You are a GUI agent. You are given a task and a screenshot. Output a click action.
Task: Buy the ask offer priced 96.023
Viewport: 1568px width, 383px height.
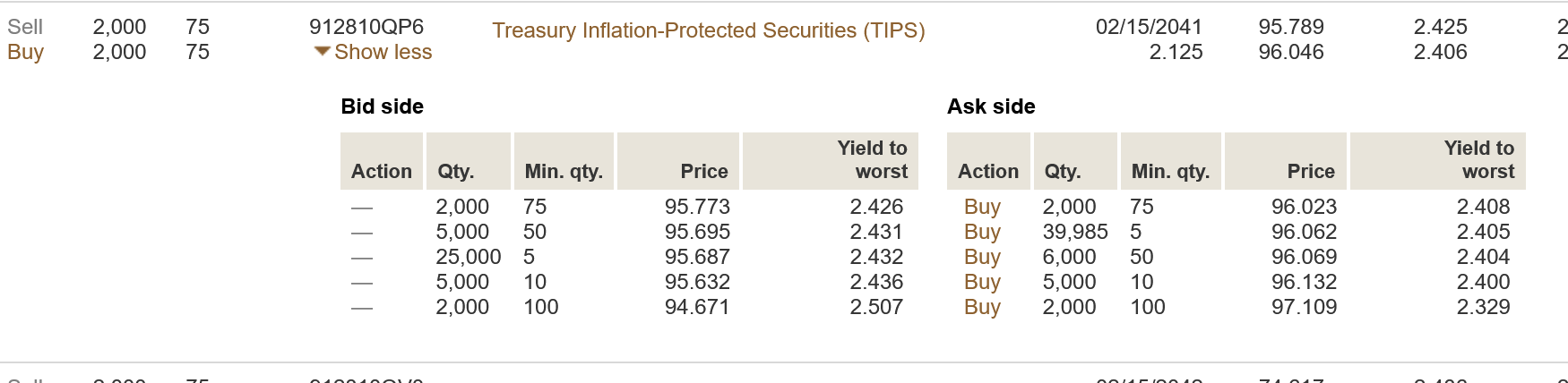point(981,207)
